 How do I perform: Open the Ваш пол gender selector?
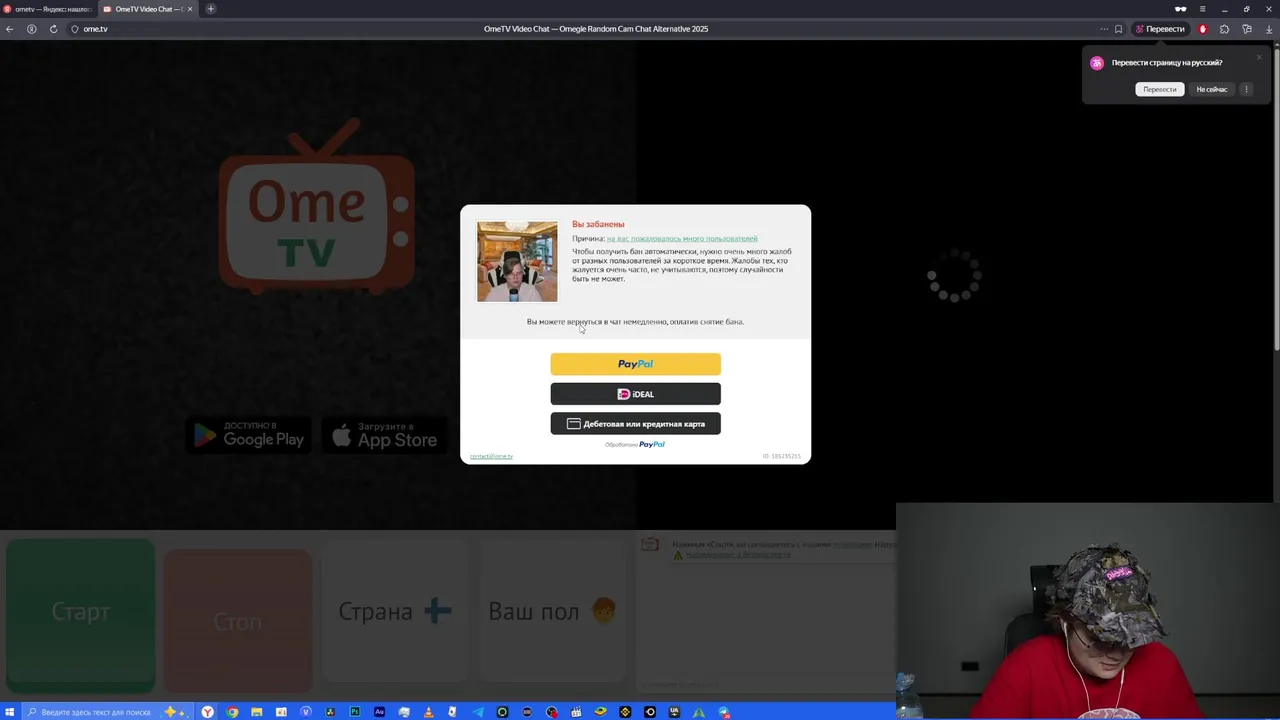coord(552,611)
